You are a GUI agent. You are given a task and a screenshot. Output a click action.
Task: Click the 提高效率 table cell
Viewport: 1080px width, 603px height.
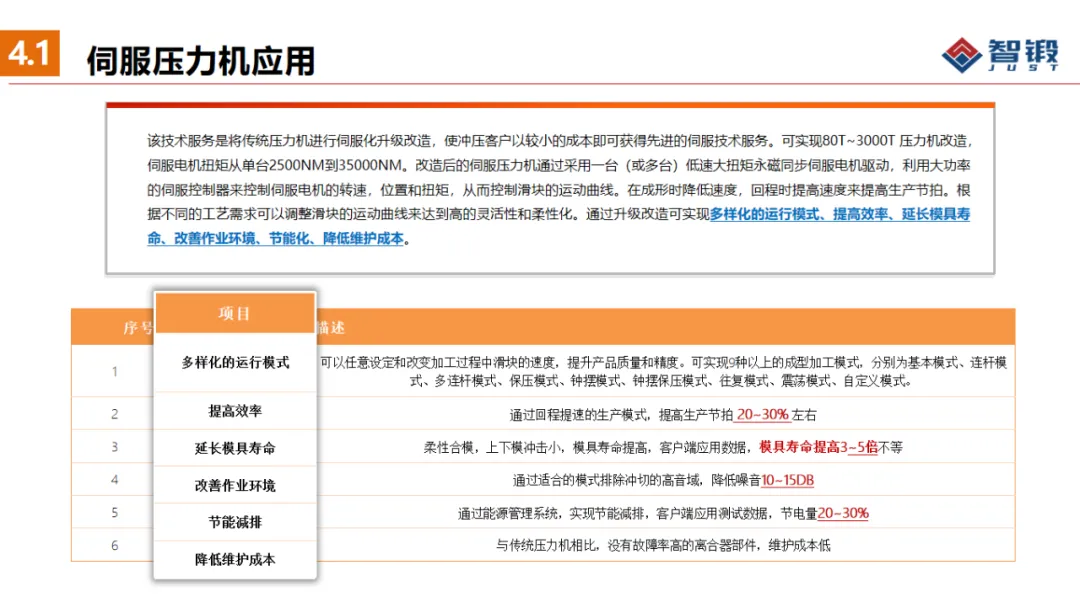pyautogui.click(x=235, y=411)
